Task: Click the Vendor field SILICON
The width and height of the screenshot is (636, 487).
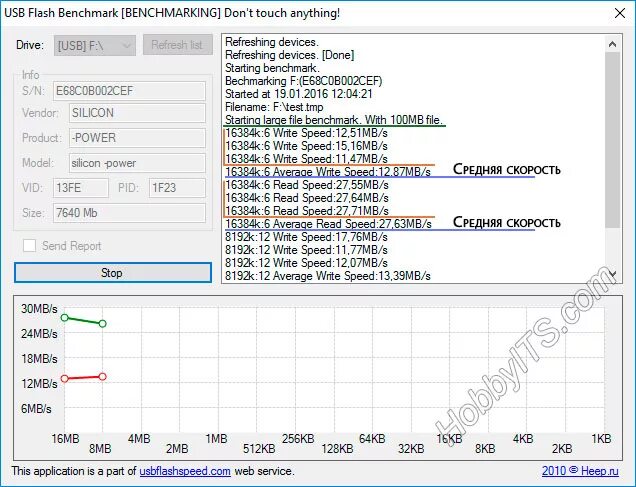Action: click(138, 113)
